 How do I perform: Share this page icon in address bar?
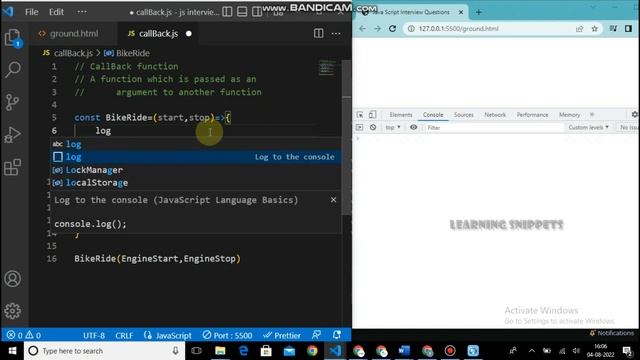coord(580,29)
